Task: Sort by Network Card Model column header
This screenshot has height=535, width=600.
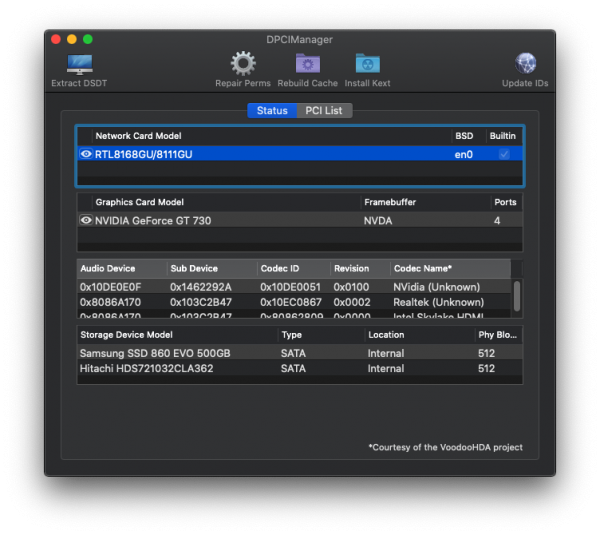Action: coord(138,136)
